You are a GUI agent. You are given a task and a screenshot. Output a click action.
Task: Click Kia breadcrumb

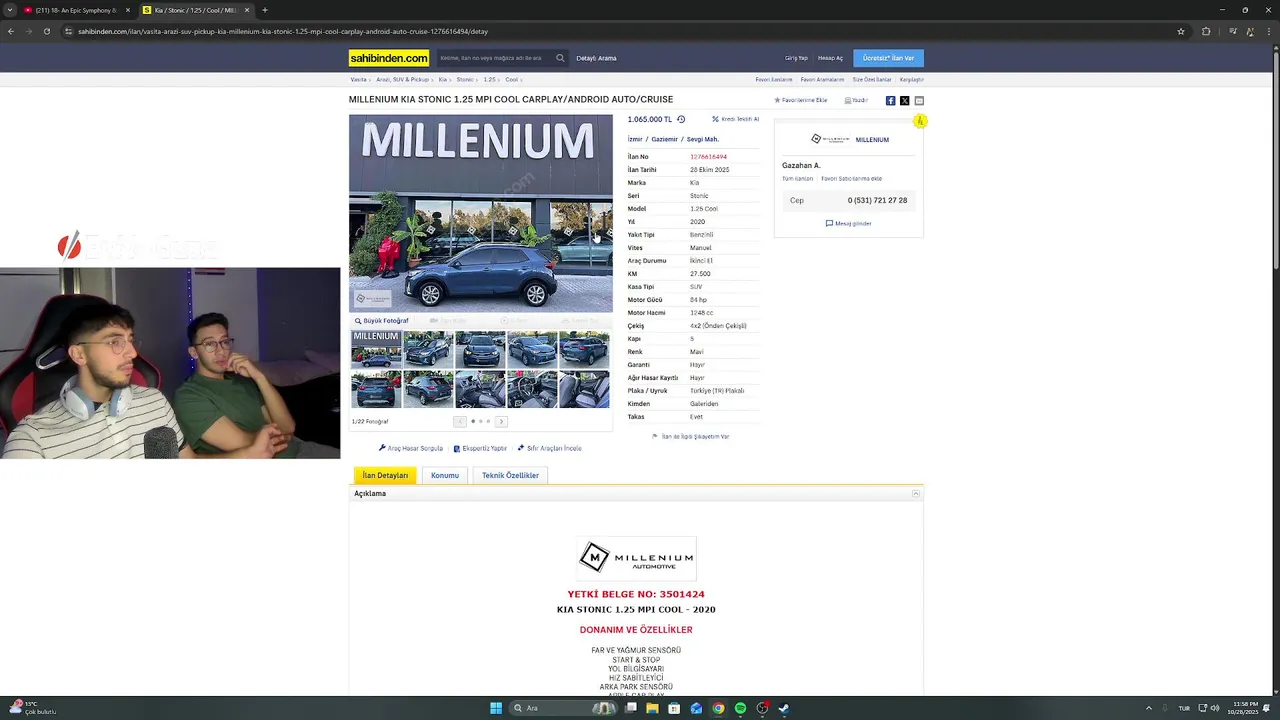point(442,79)
